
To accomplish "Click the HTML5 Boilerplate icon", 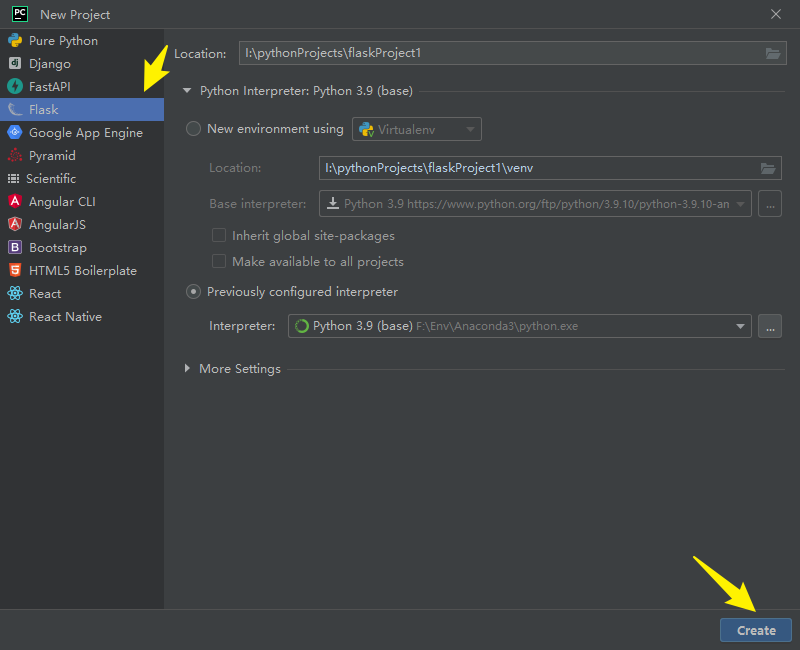I will pos(15,270).
